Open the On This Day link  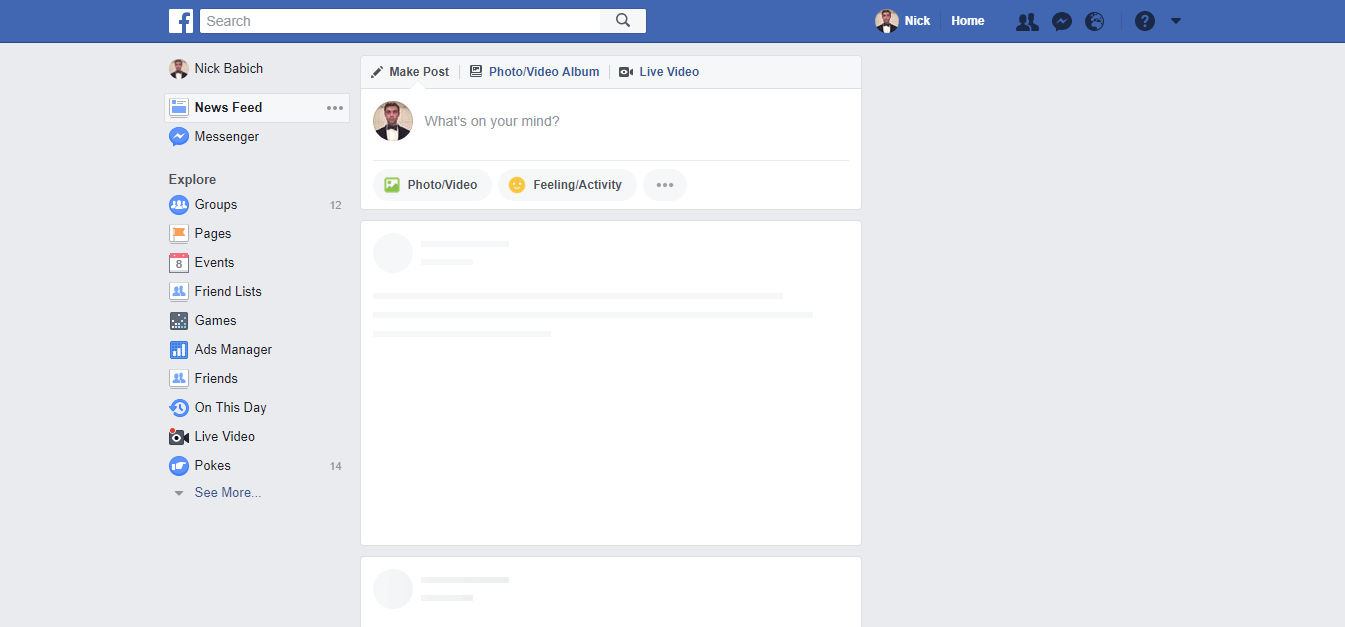tap(231, 408)
